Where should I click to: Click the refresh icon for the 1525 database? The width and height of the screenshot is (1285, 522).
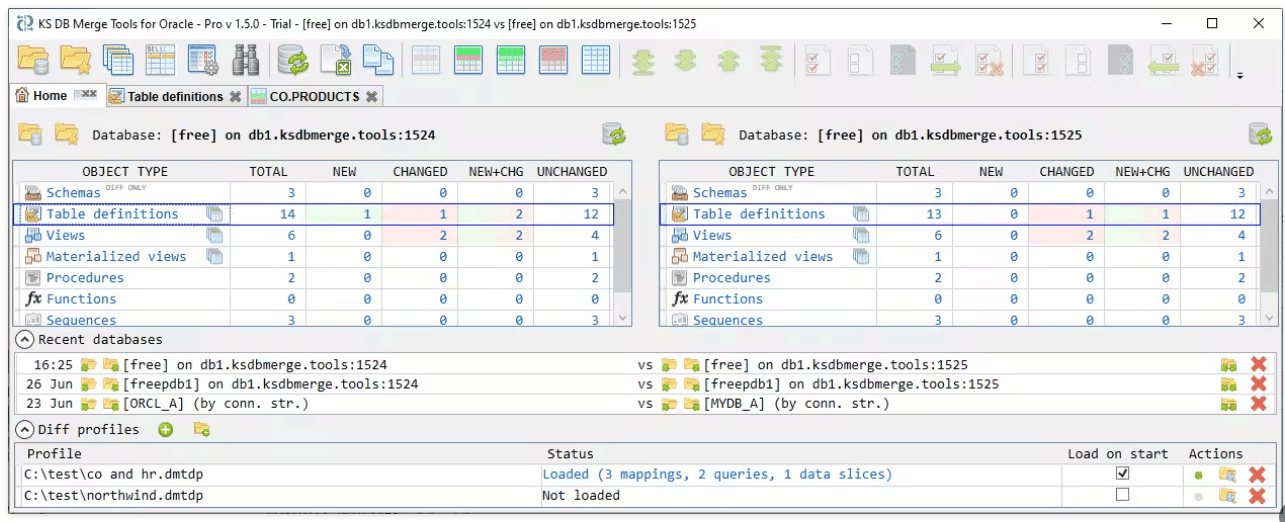[1260, 134]
